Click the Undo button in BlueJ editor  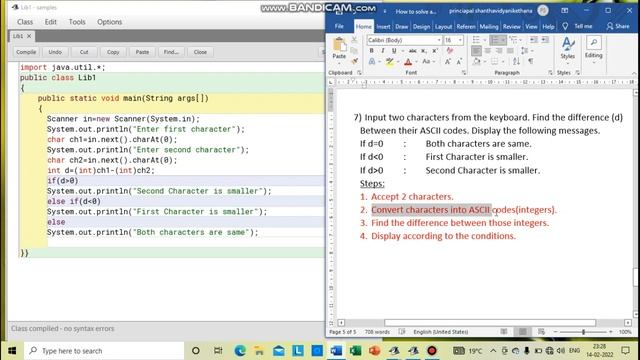pyautogui.click(x=55, y=52)
